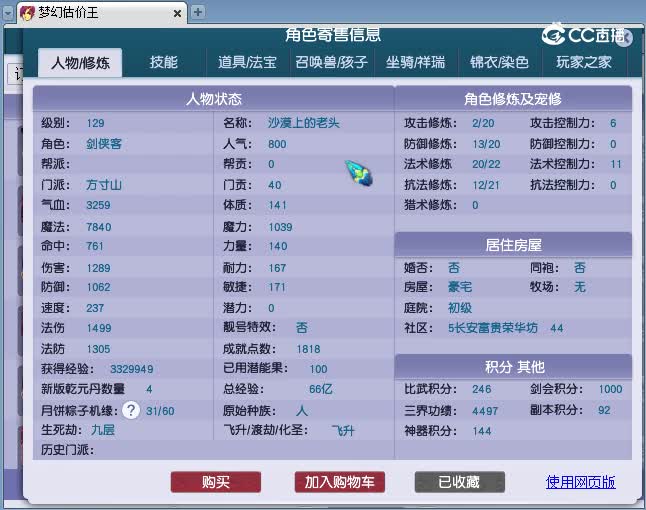646x510 pixels.
Task: Click the 比武积分 value 246
Action: [482, 389]
